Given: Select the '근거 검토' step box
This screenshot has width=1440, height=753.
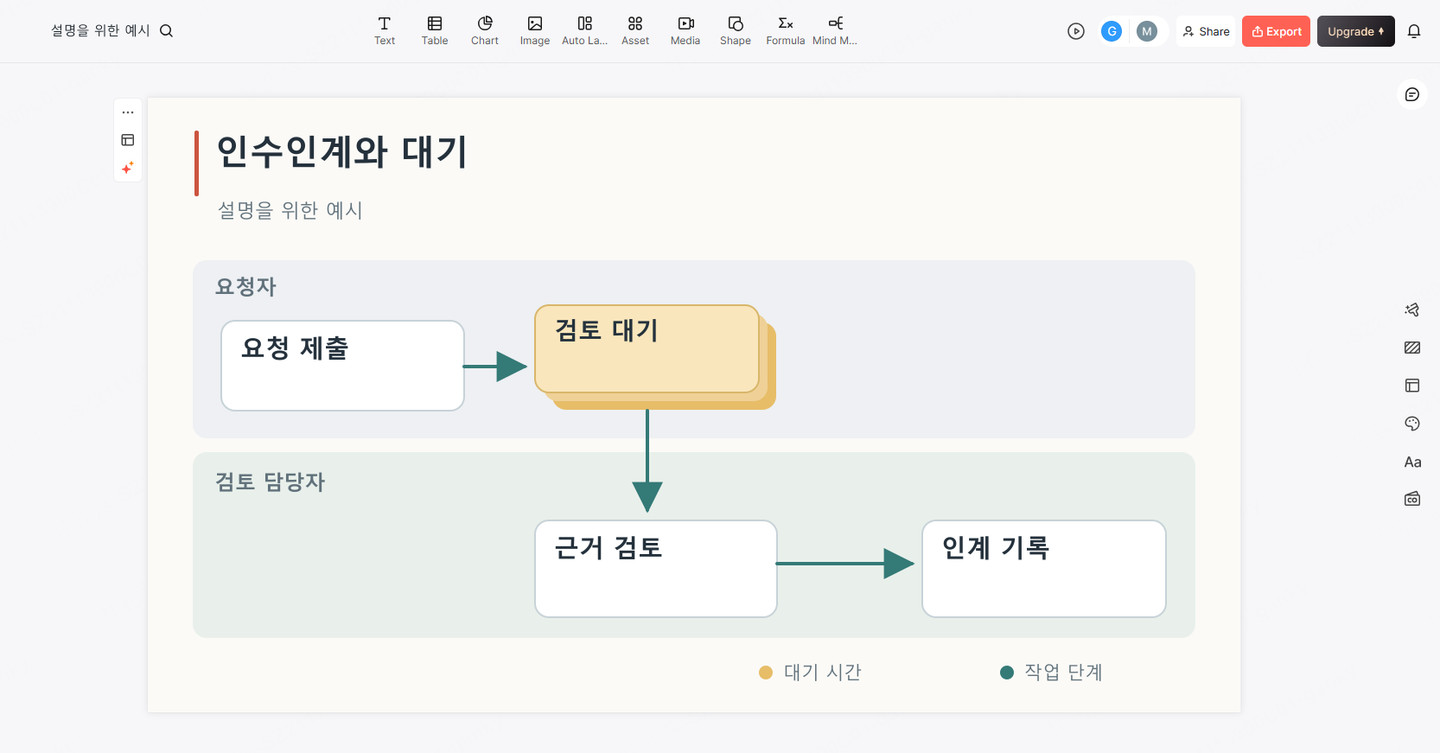Looking at the screenshot, I should click(x=656, y=569).
